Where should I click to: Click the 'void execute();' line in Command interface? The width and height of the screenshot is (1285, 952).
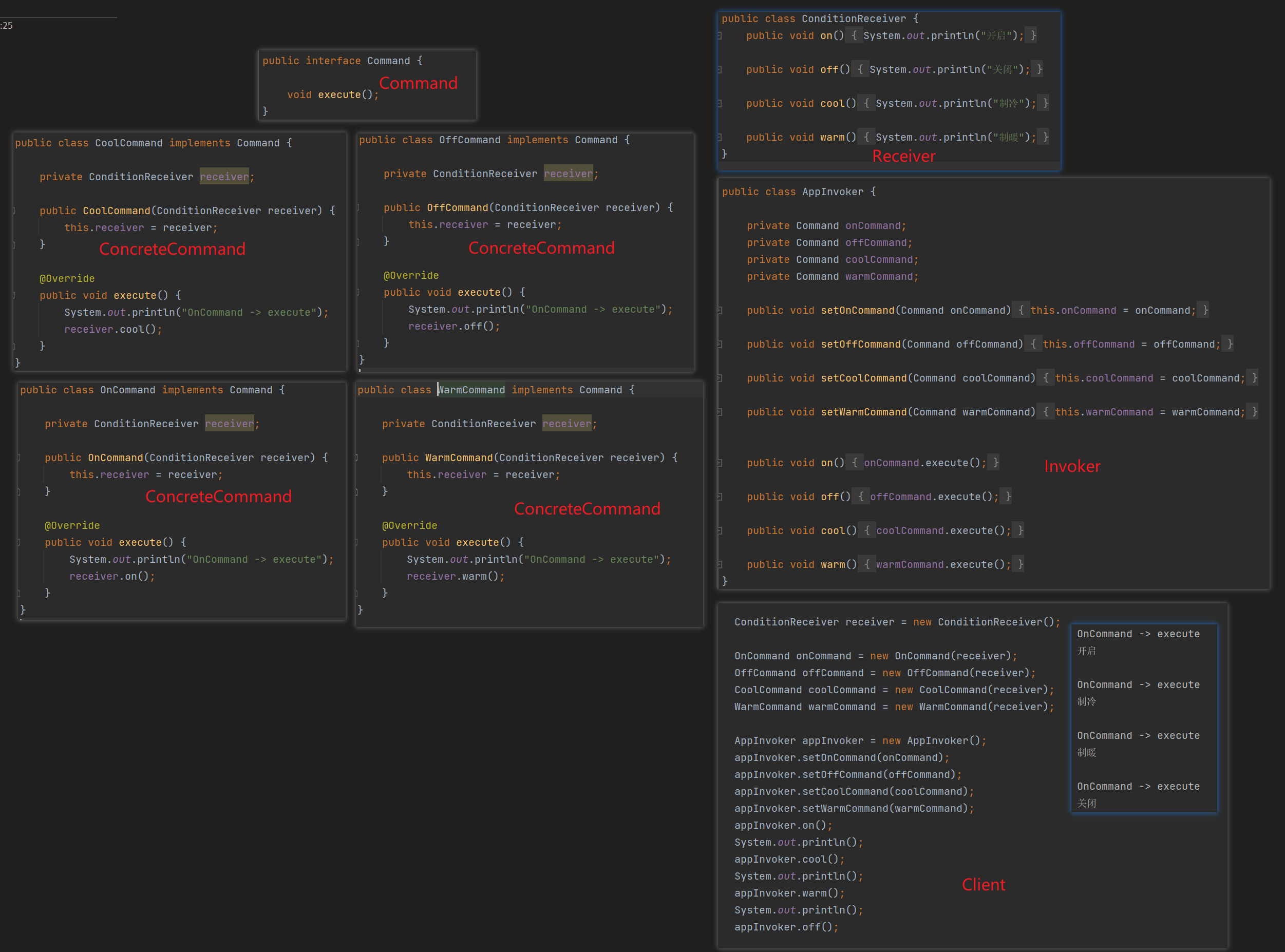pyautogui.click(x=333, y=95)
